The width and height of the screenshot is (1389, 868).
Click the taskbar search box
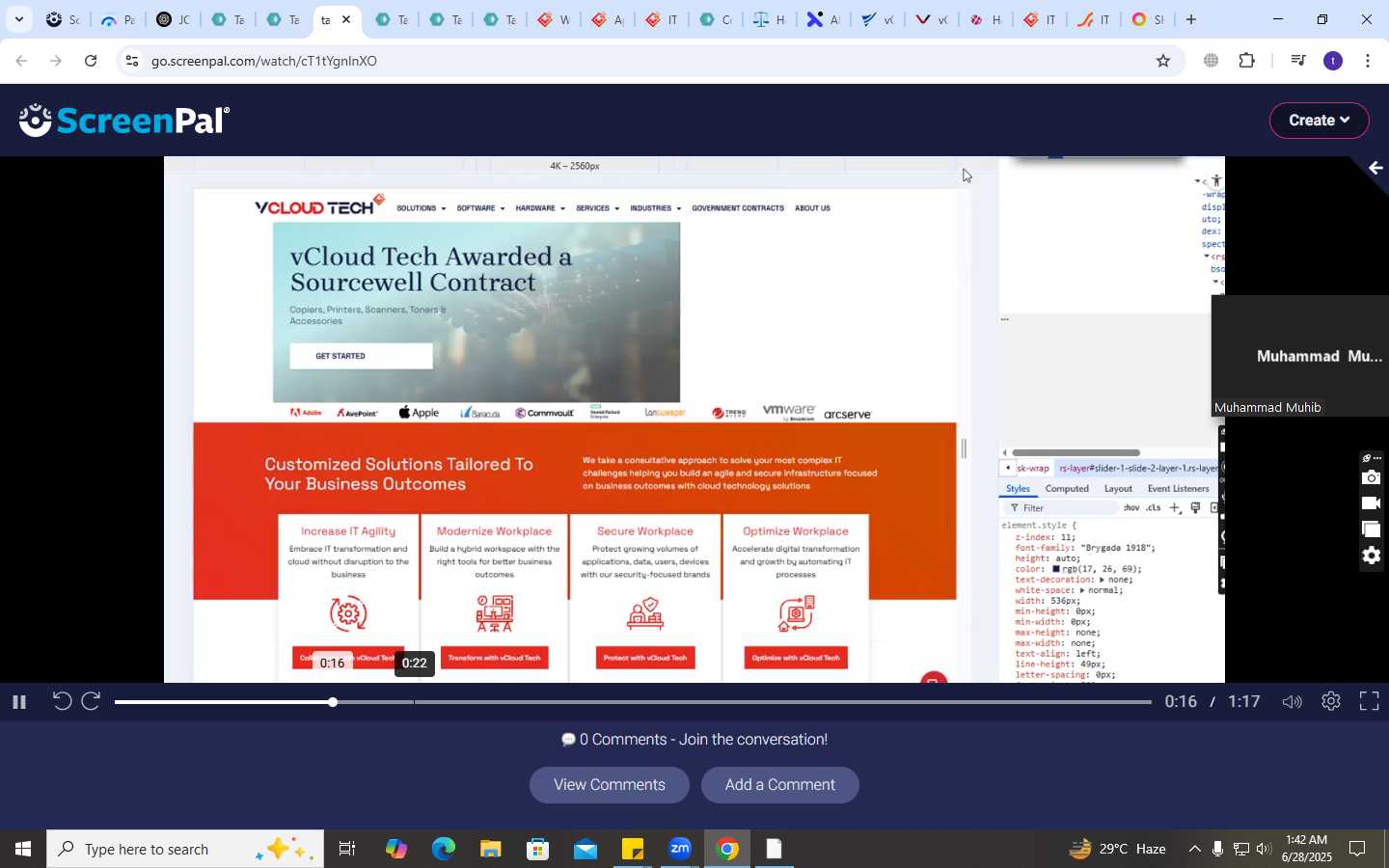tap(185, 850)
